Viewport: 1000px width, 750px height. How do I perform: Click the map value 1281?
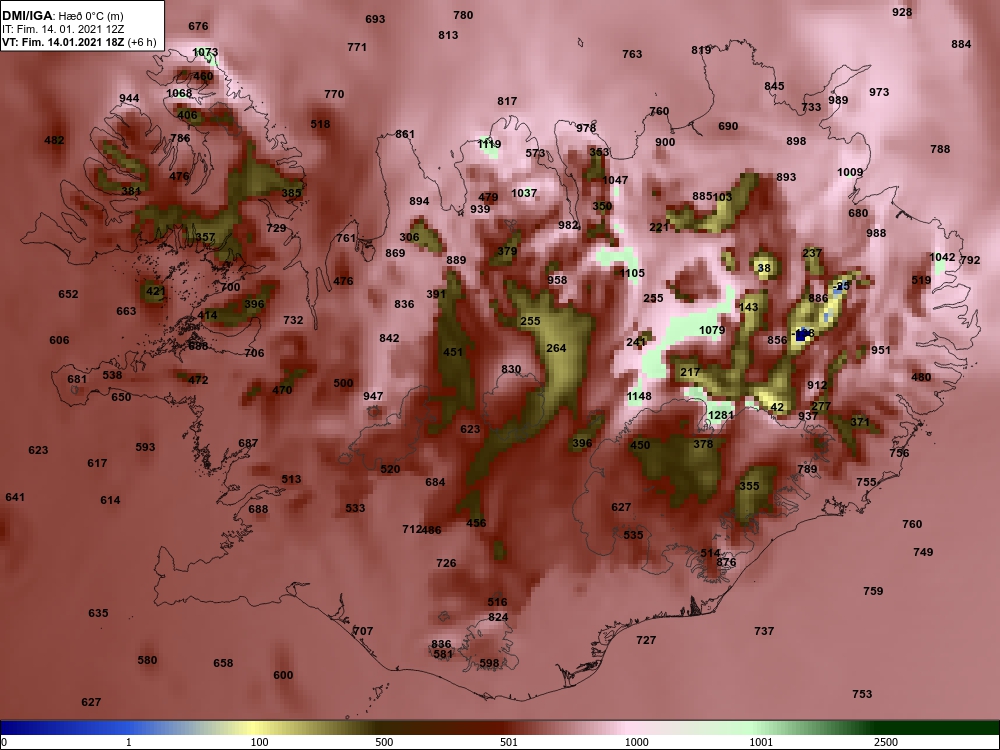click(x=721, y=415)
